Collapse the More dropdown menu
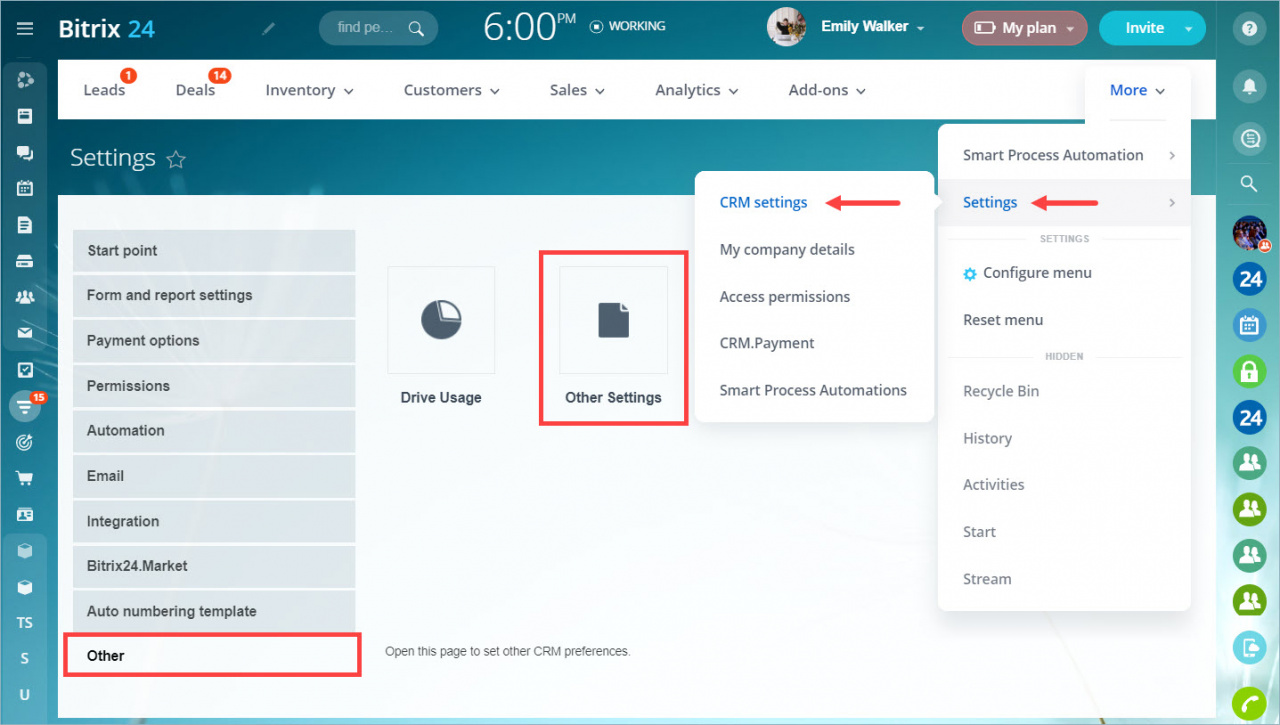 pos(1137,90)
